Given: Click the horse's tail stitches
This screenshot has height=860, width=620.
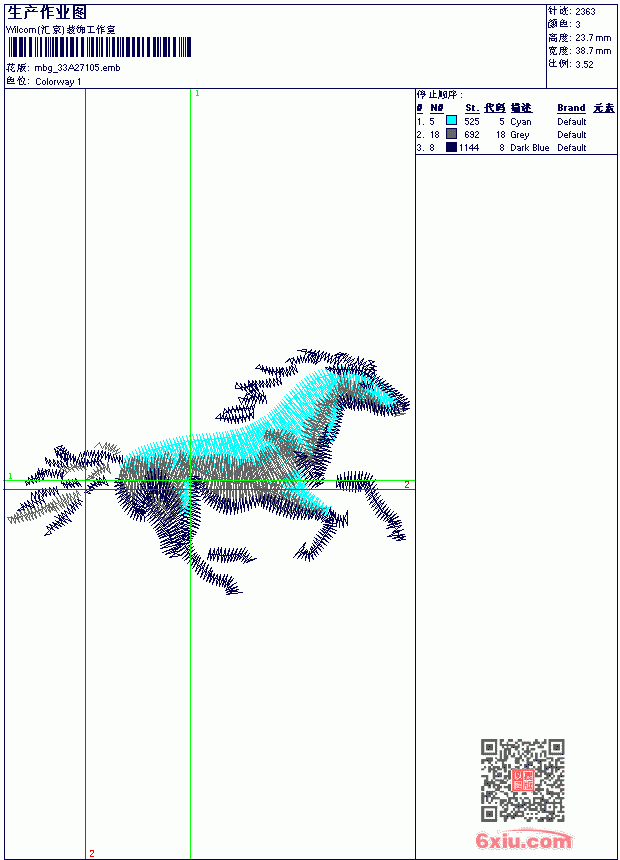Looking at the screenshot, I should (60, 488).
